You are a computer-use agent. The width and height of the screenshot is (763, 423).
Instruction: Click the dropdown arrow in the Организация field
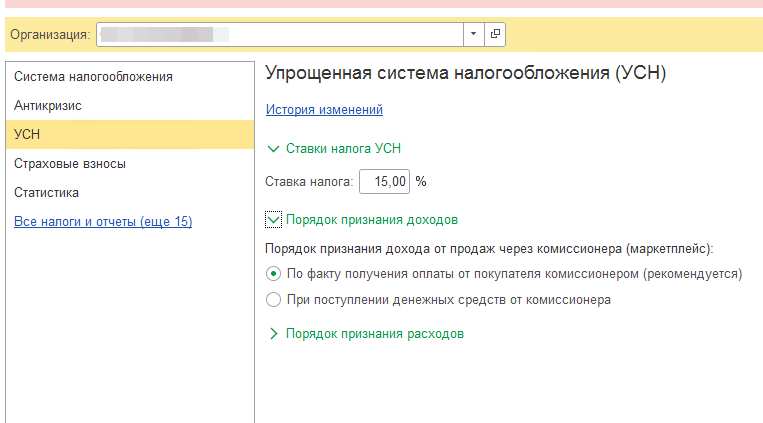[x=473, y=34]
